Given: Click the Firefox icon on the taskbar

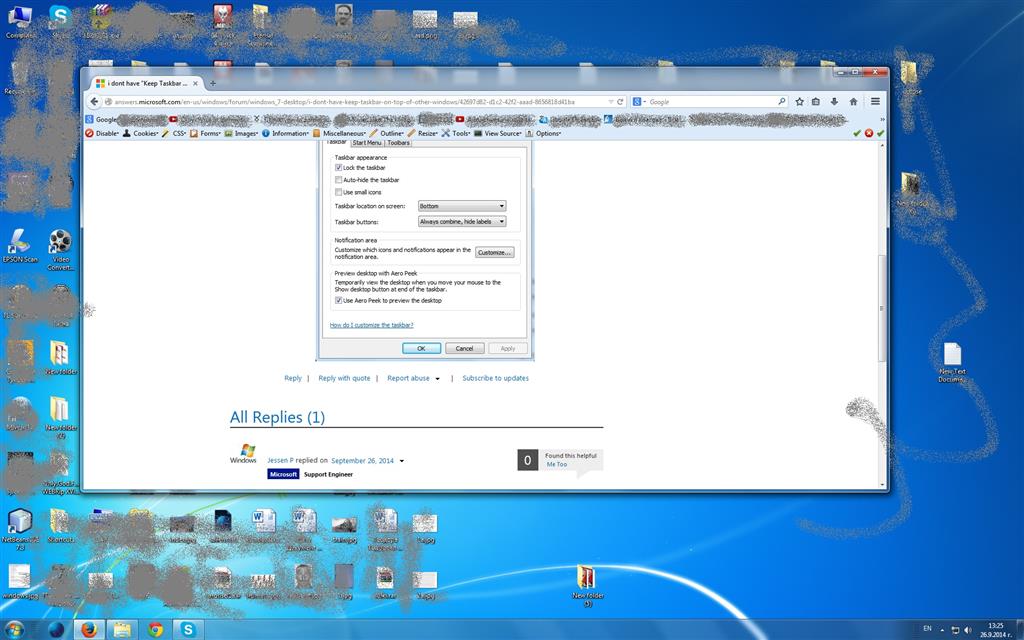Looking at the screenshot, I should 89,630.
